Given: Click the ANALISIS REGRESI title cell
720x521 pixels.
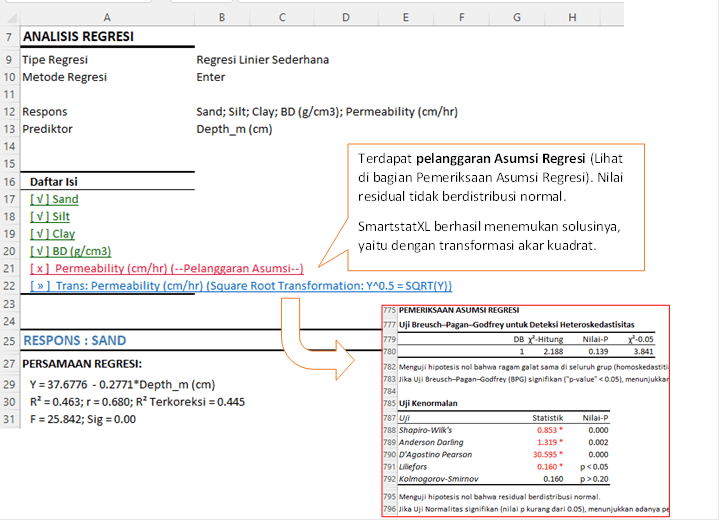Looking at the screenshot, I should click(78, 37).
